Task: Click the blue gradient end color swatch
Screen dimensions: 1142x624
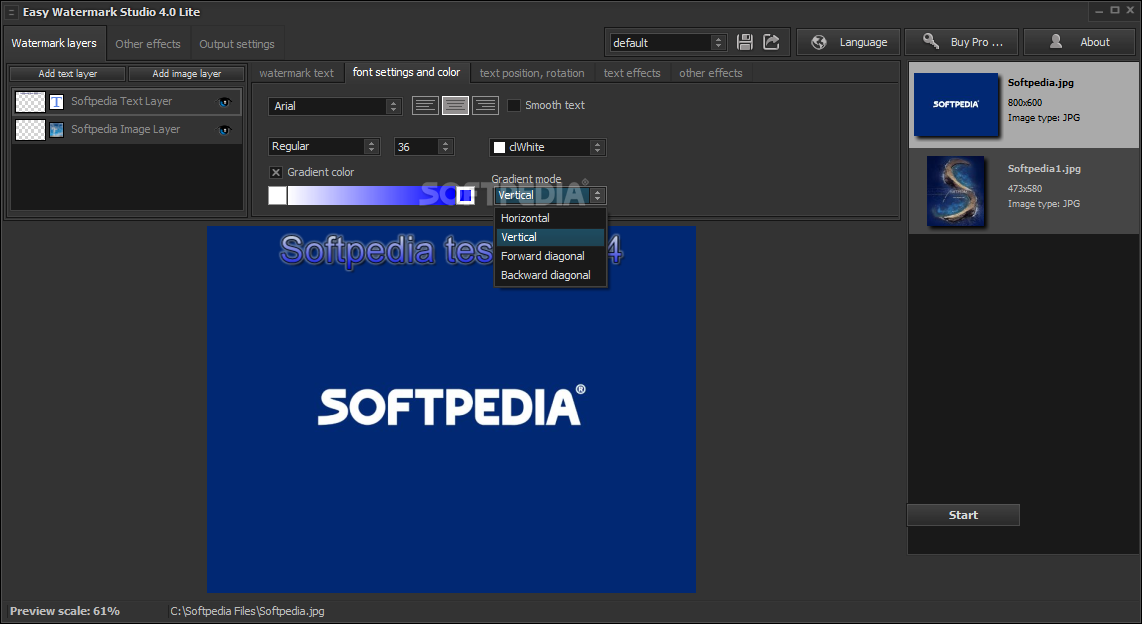Action: (465, 195)
